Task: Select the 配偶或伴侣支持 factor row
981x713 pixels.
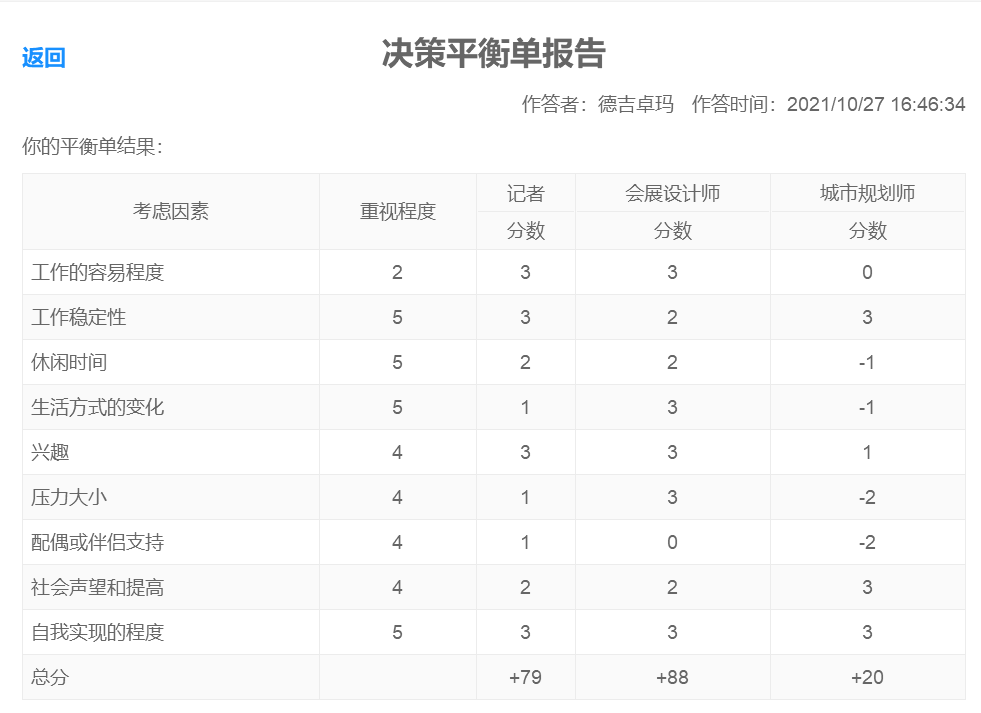Action: (98, 543)
